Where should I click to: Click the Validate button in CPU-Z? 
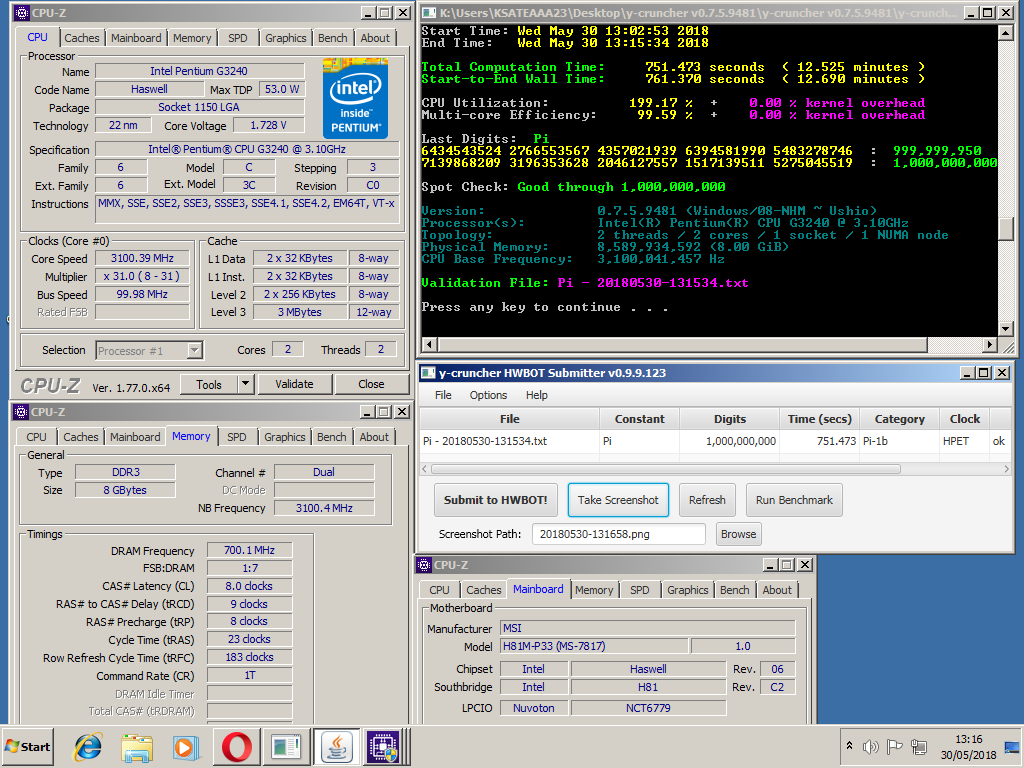295,384
